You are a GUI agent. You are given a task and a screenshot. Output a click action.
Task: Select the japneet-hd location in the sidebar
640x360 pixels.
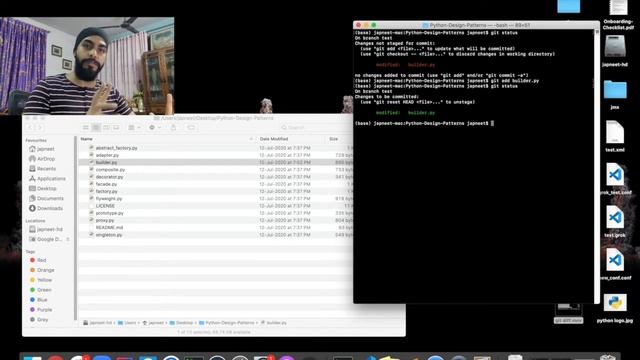(x=46, y=229)
